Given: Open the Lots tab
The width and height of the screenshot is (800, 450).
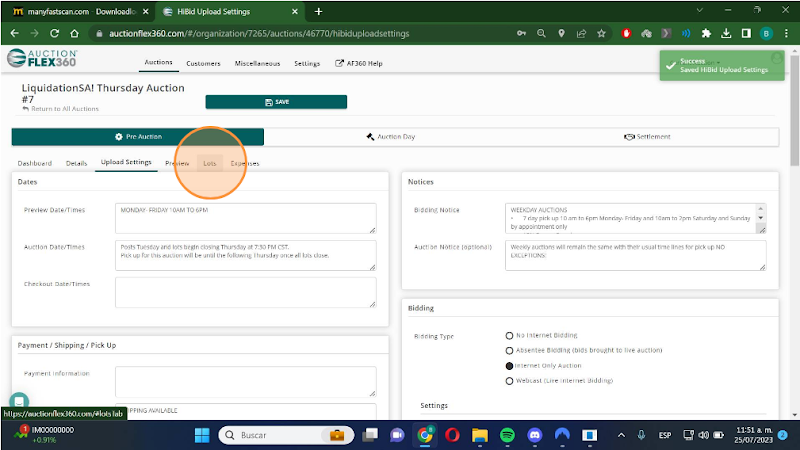Looking at the screenshot, I should (x=210, y=162).
